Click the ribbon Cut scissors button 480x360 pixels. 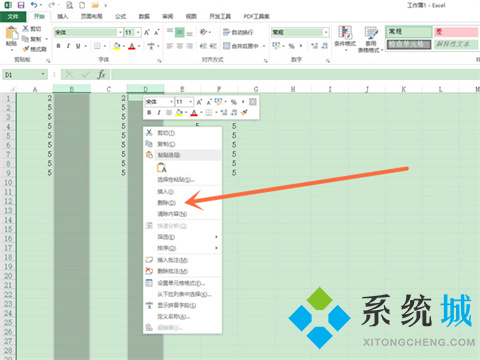click(31, 29)
